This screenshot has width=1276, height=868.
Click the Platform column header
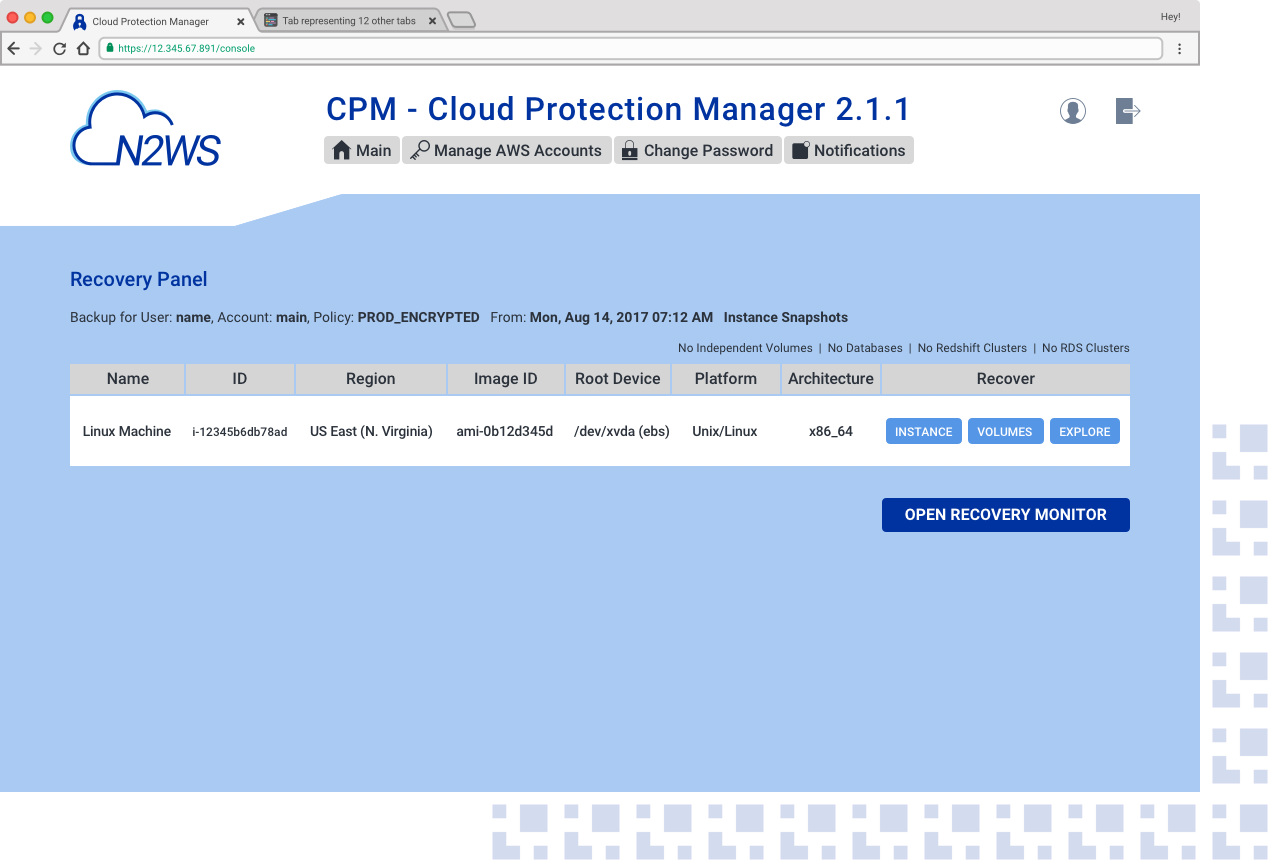pyautogui.click(x=726, y=379)
